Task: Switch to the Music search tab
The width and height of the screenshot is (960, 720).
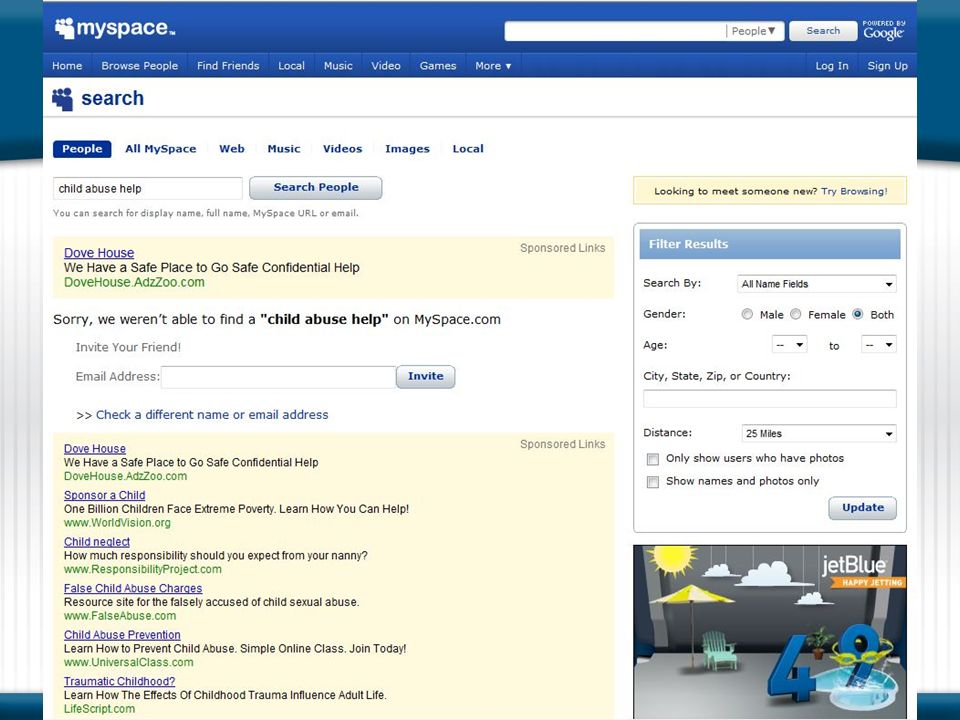Action: click(283, 149)
